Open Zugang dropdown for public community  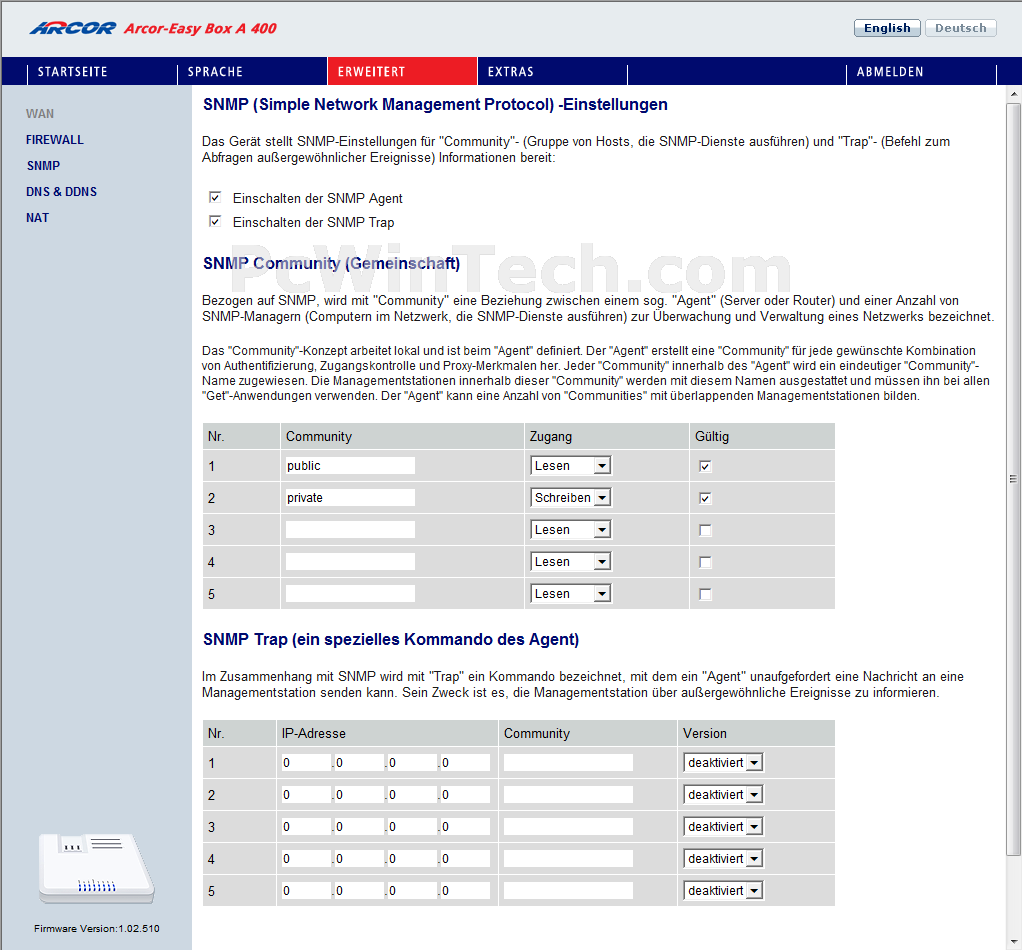click(x=570, y=466)
